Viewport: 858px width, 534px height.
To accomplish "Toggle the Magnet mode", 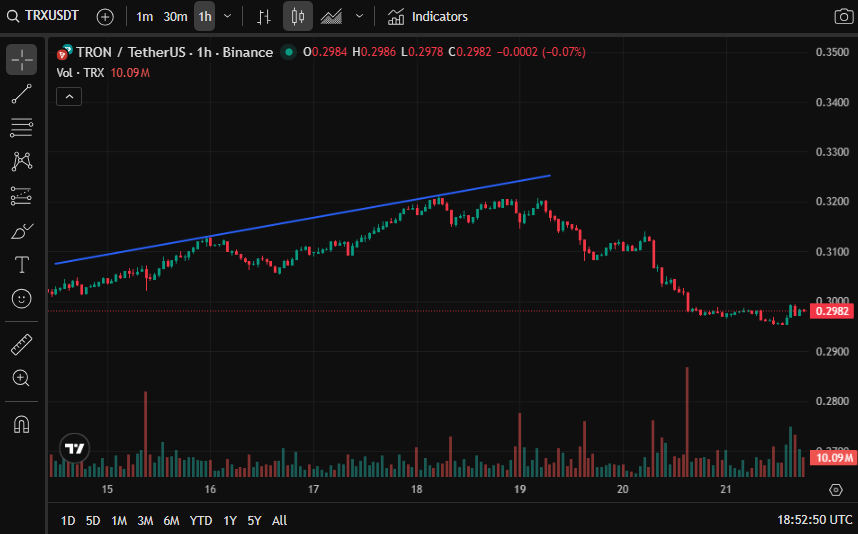I will (21, 425).
